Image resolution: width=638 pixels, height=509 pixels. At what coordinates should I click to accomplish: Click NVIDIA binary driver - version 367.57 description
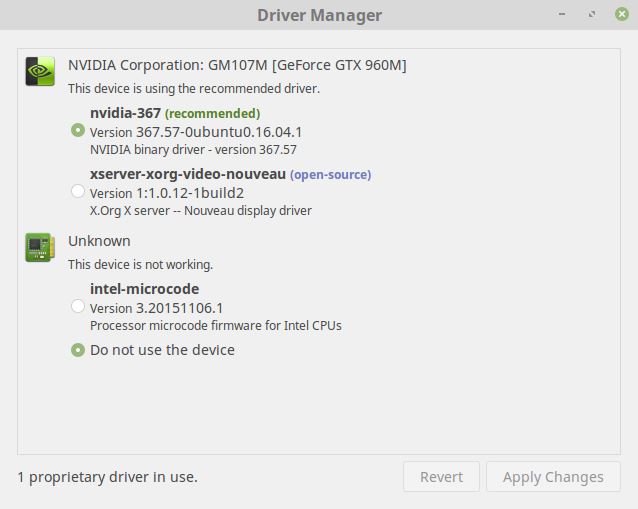click(193, 150)
